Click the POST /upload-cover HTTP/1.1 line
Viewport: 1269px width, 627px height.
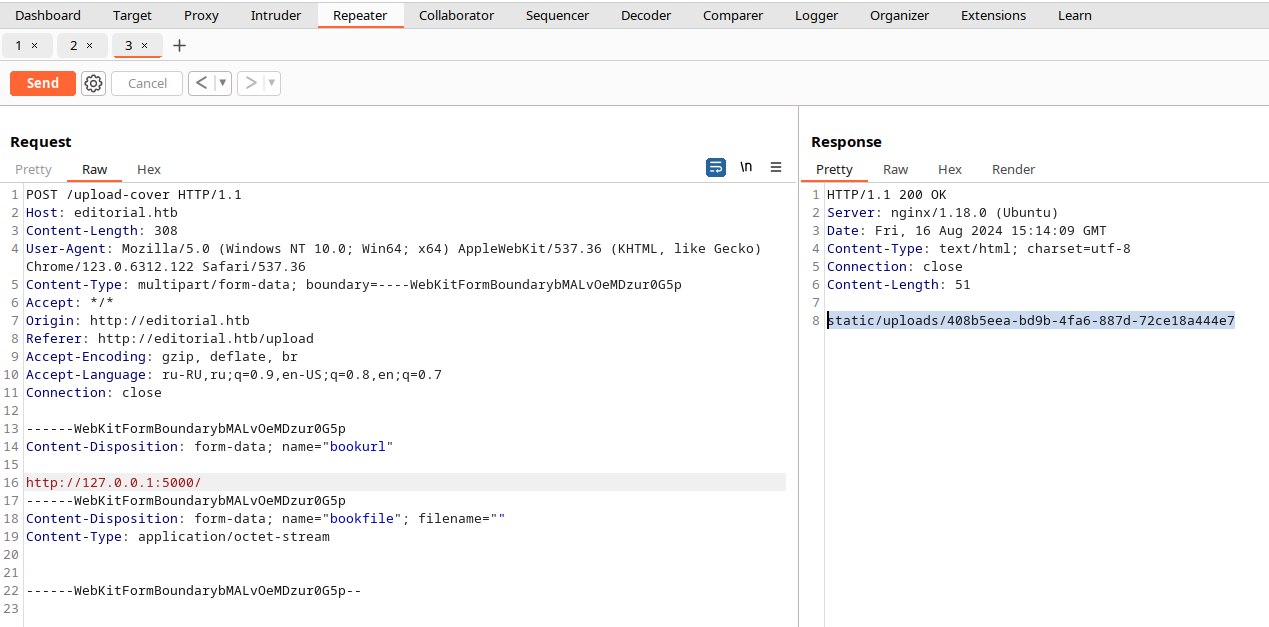[x=134, y=195]
